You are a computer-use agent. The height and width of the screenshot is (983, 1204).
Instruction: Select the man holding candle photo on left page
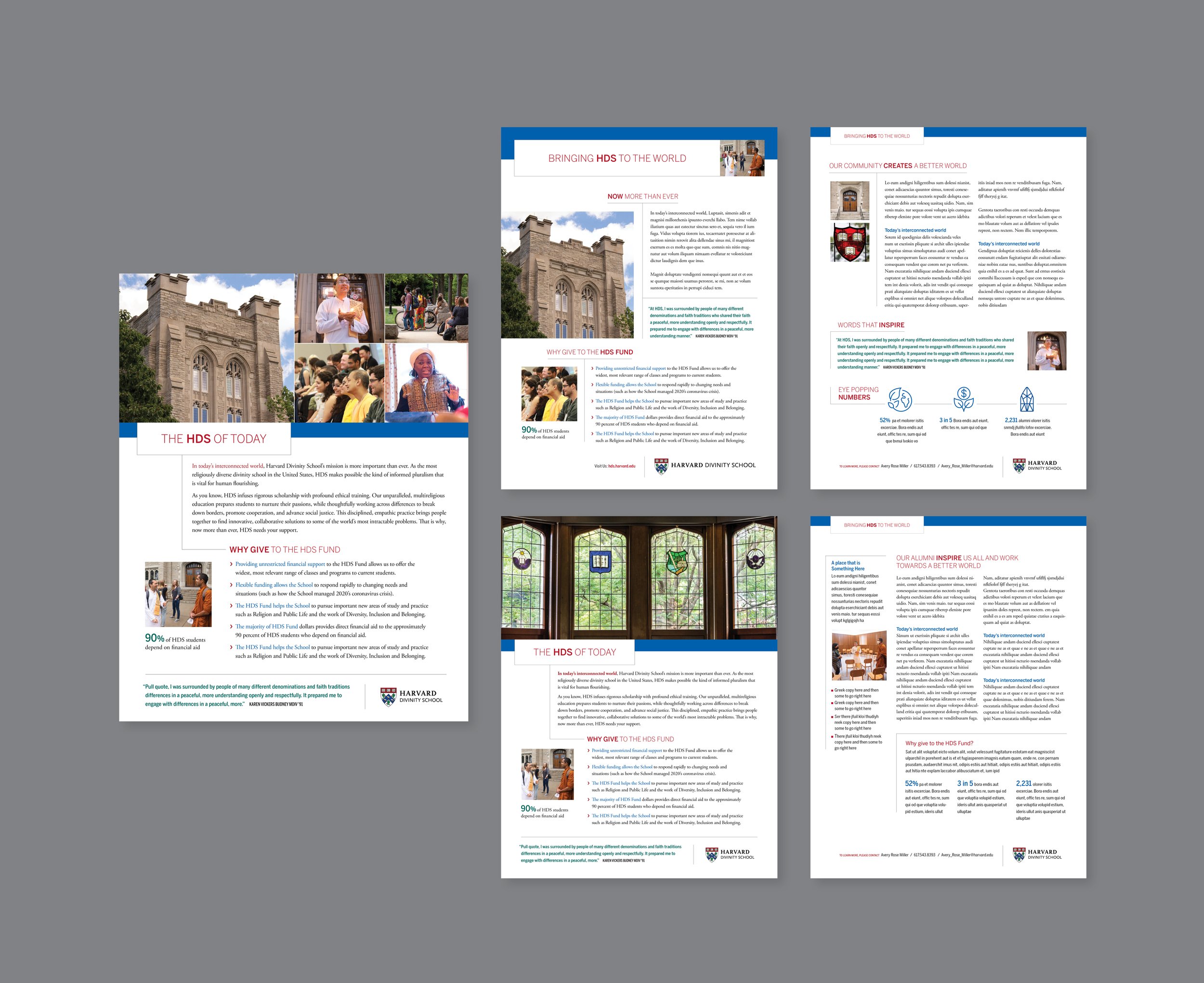tap(340, 308)
